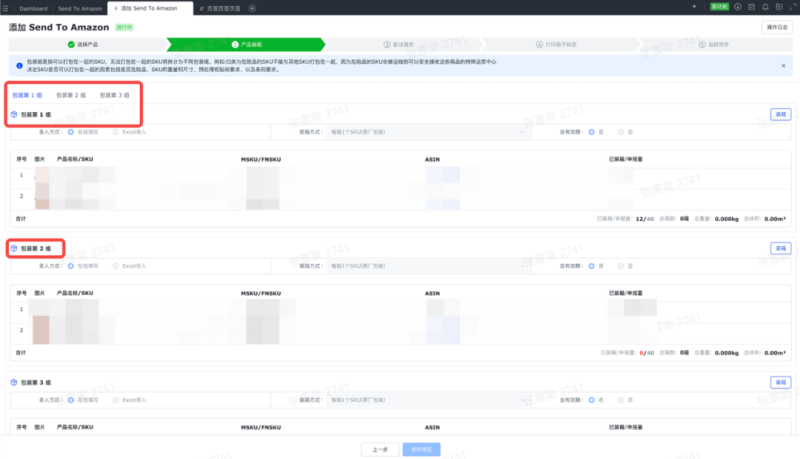Image resolution: width=800 pixels, height=459 pixels.
Task: Switch to the 包装第 2 组 tab
Action: tap(71, 95)
